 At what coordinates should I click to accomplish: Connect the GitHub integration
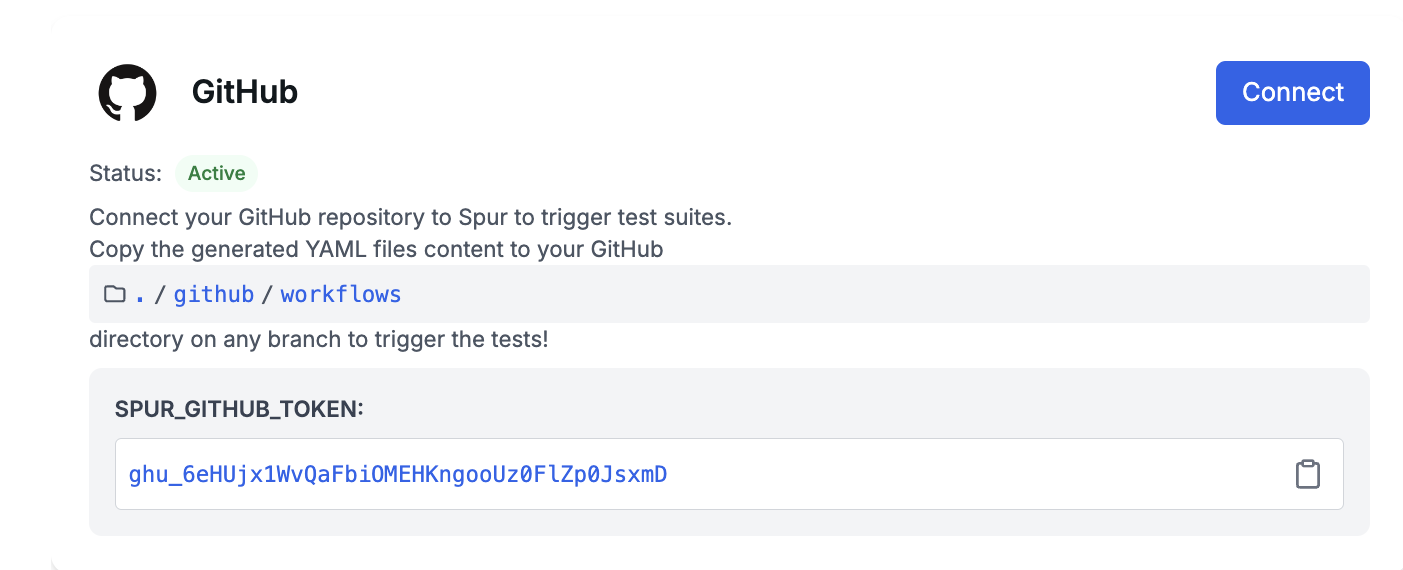(x=1292, y=93)
